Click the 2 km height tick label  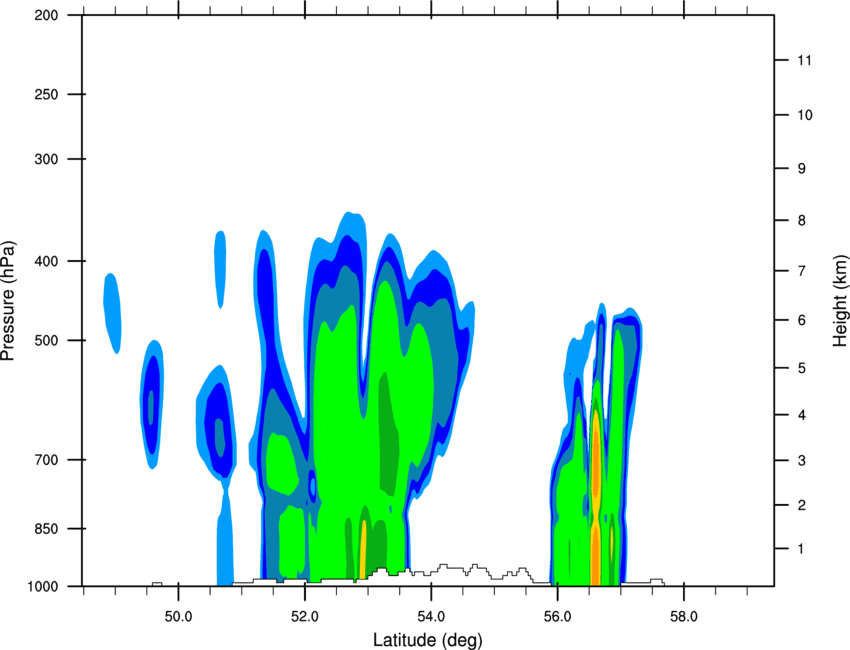click(x=802, y=505)
